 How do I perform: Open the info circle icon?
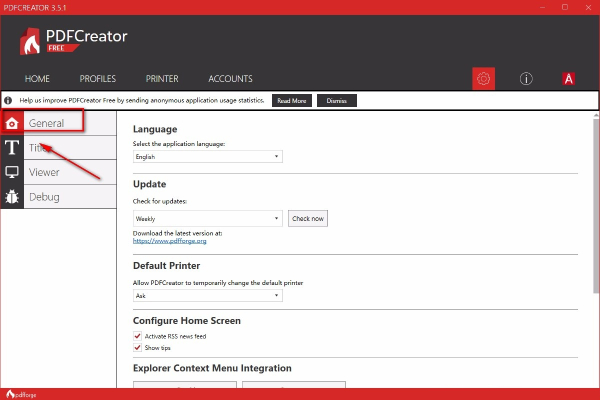[x=526, y=79]
